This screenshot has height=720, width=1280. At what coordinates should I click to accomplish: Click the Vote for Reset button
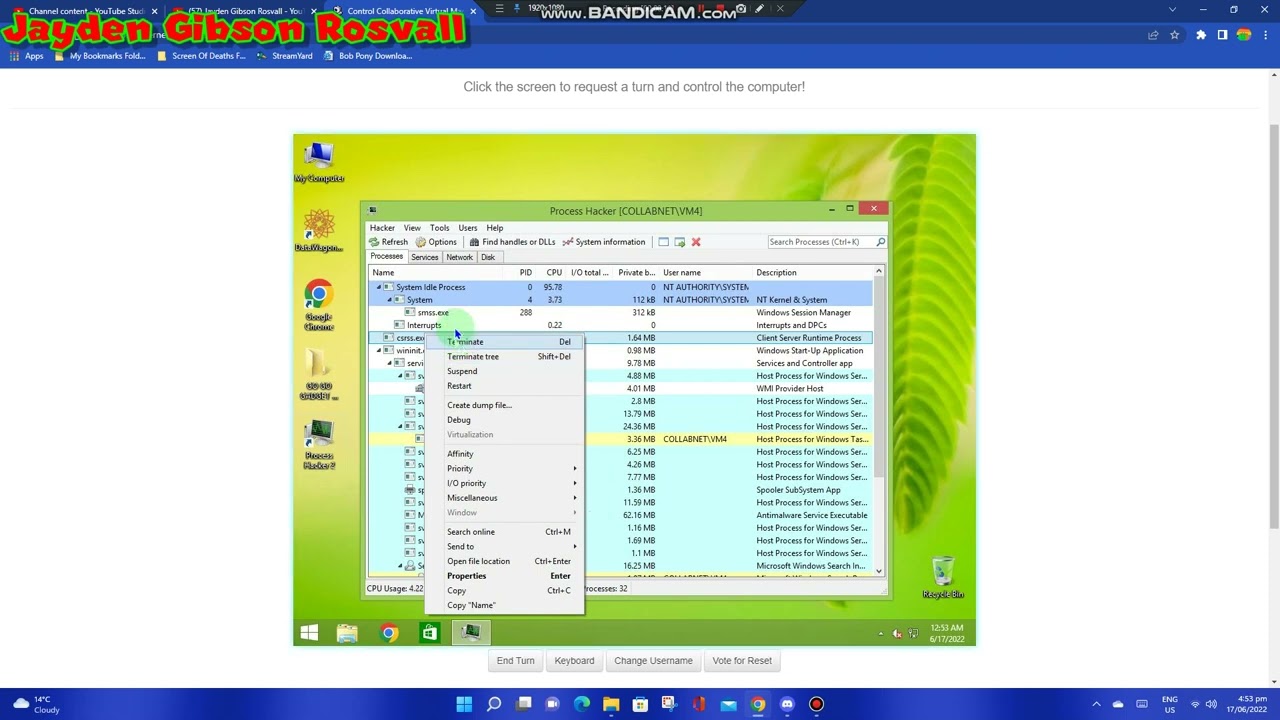click(742, 661)
